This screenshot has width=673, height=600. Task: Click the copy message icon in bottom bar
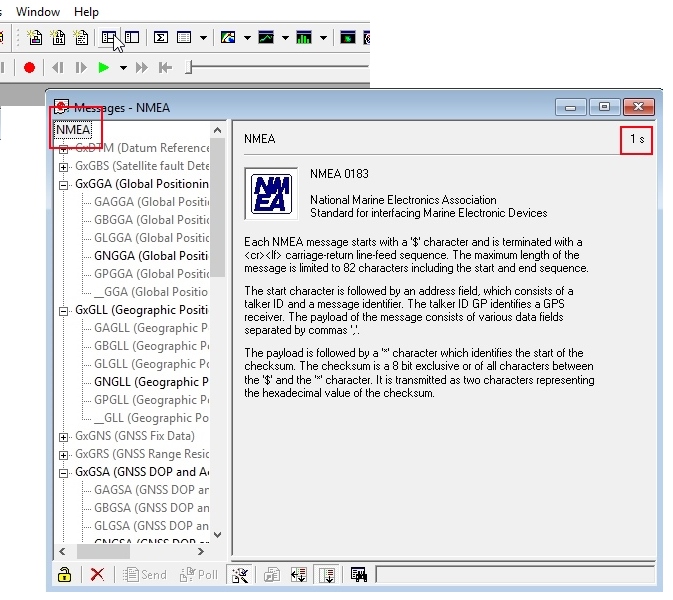pyautogui.click(x=272, y=575)
